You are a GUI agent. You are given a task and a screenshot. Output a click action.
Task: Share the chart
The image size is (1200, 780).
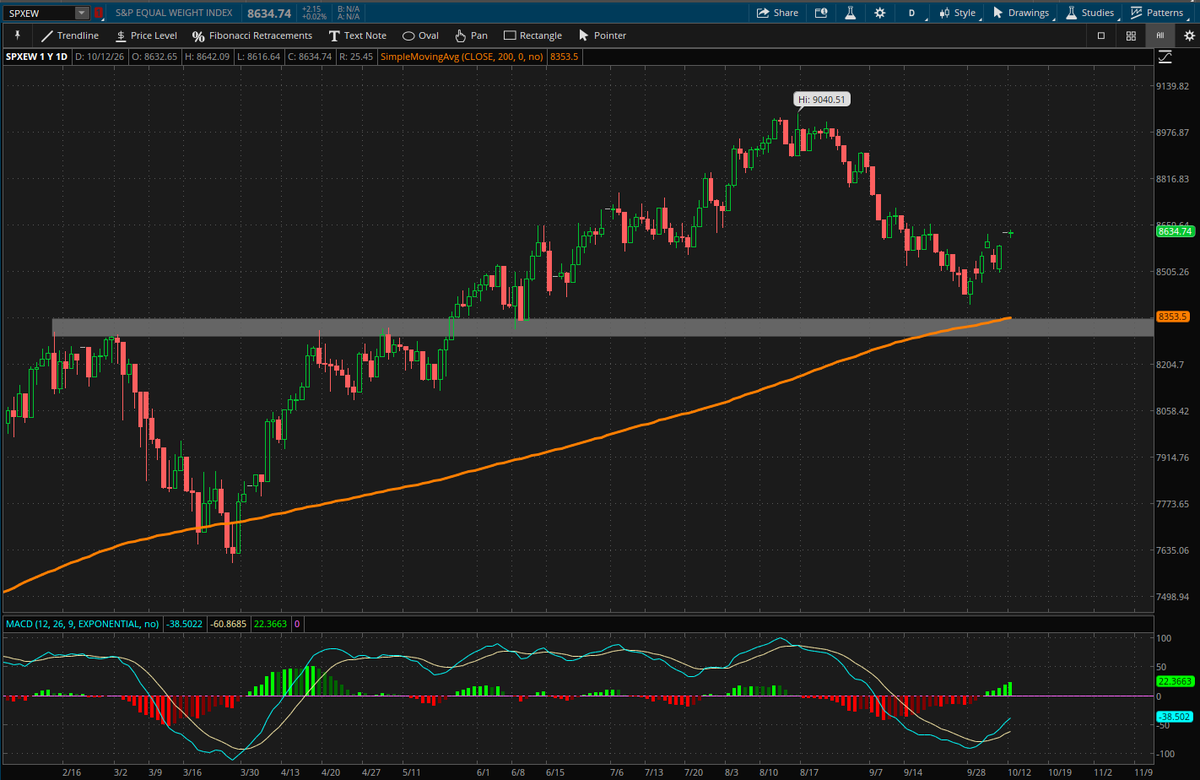(777, 13)
